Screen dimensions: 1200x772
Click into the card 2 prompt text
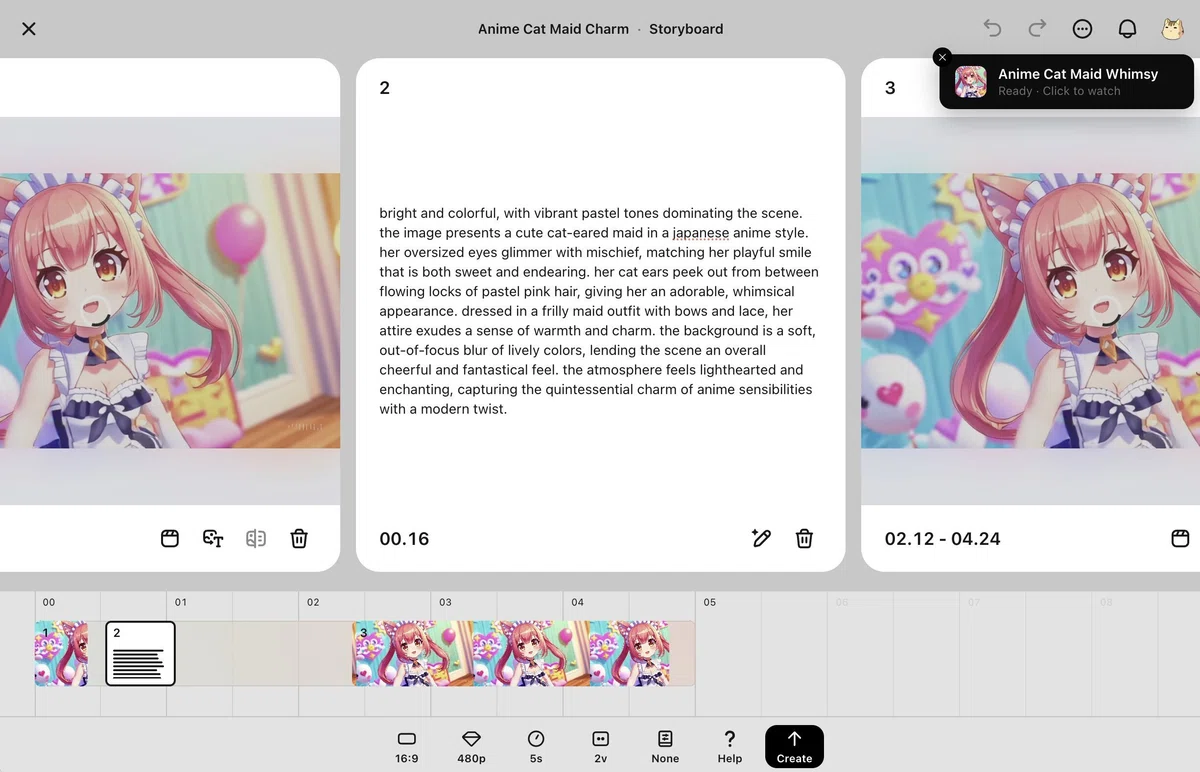[x=599, y=311]
